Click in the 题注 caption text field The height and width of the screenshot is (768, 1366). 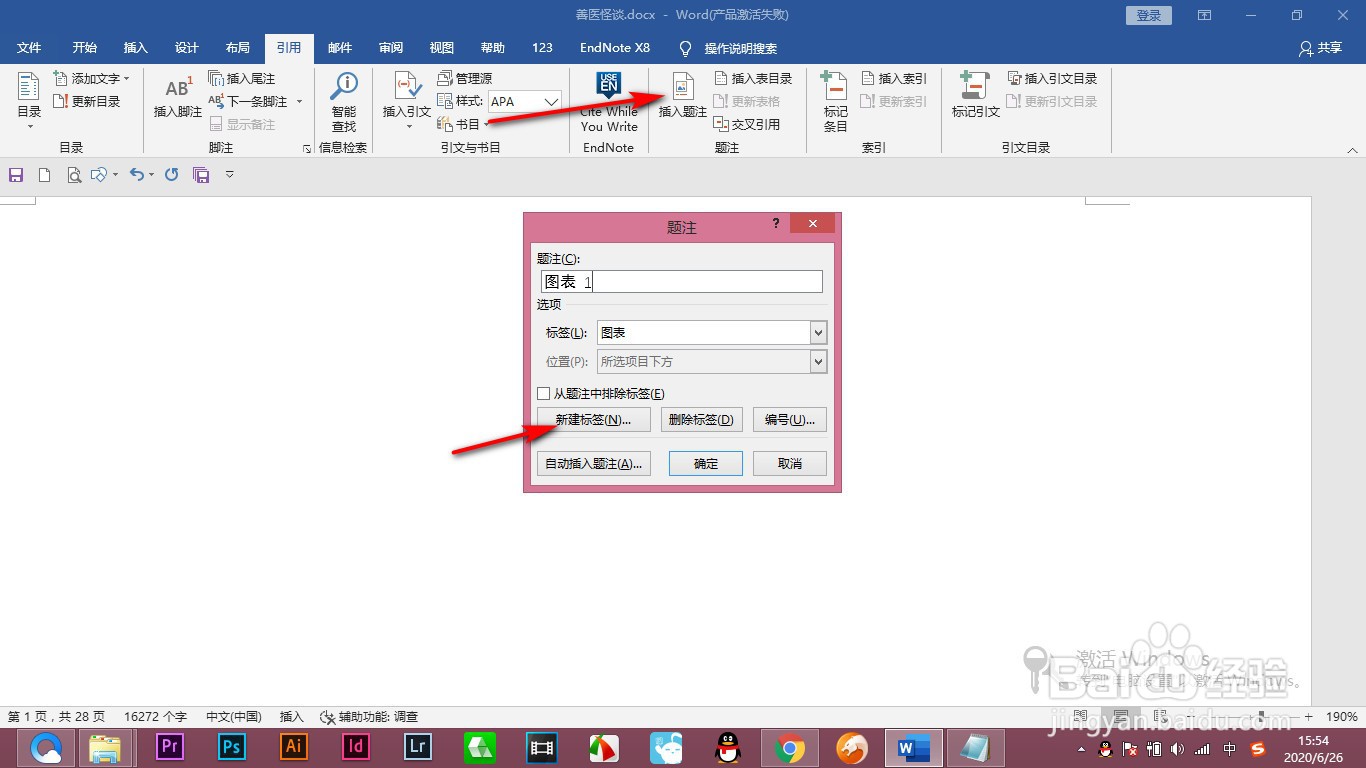click(681, 282)
